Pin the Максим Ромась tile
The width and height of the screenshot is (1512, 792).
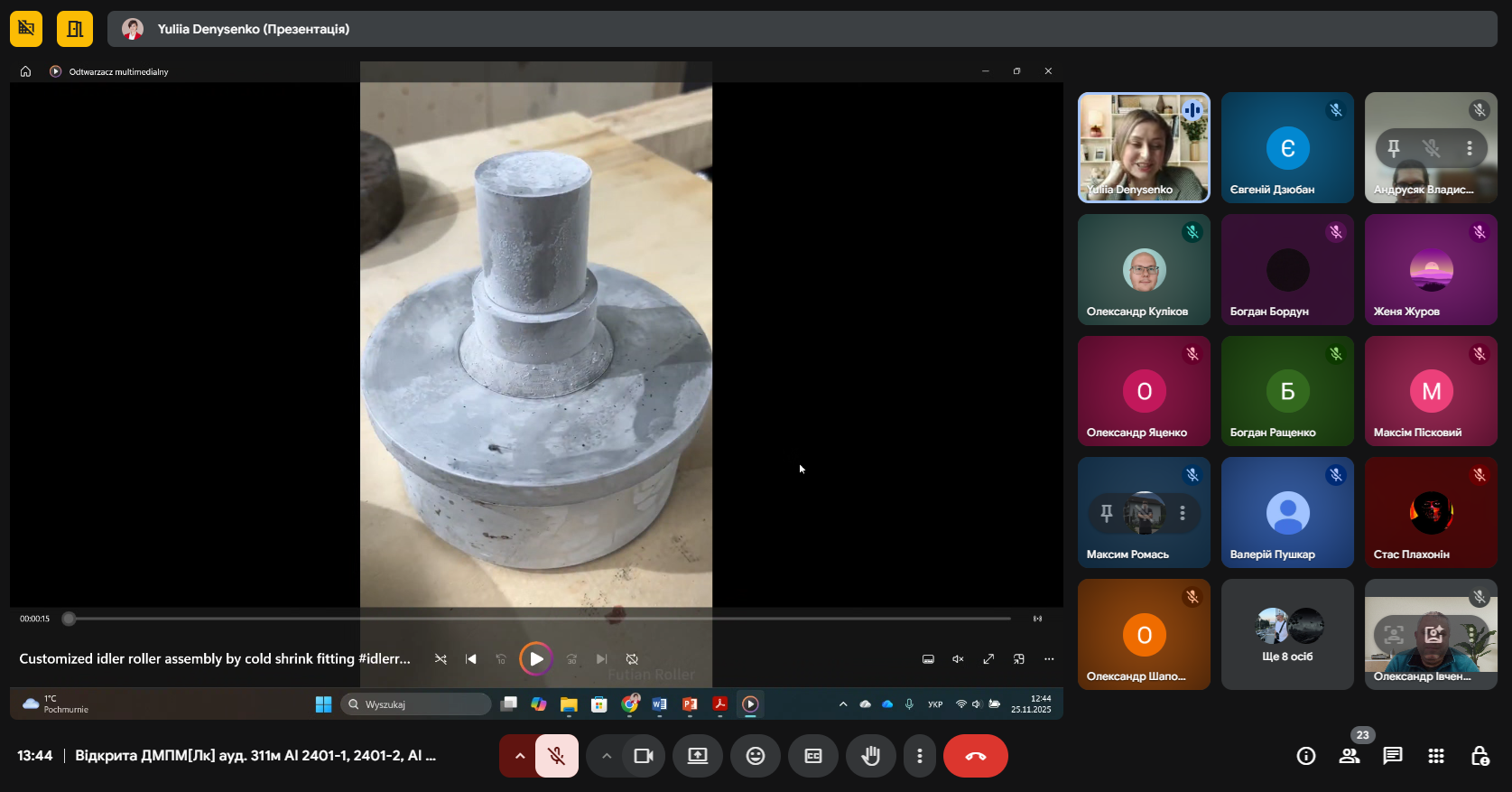[x=1107, y=513]
